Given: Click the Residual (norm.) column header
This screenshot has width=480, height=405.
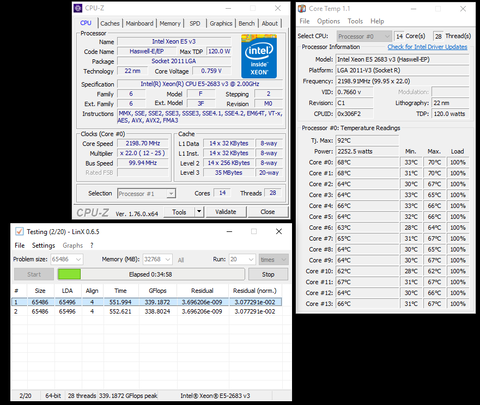Looking at the screenshot, I should (255, 291).
